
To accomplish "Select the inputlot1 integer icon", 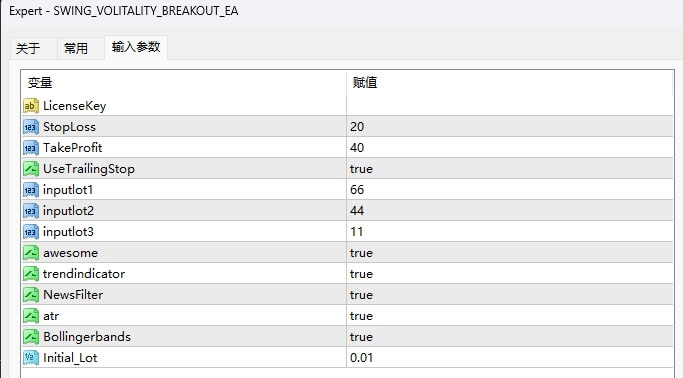I will click(x=31, y=189).
